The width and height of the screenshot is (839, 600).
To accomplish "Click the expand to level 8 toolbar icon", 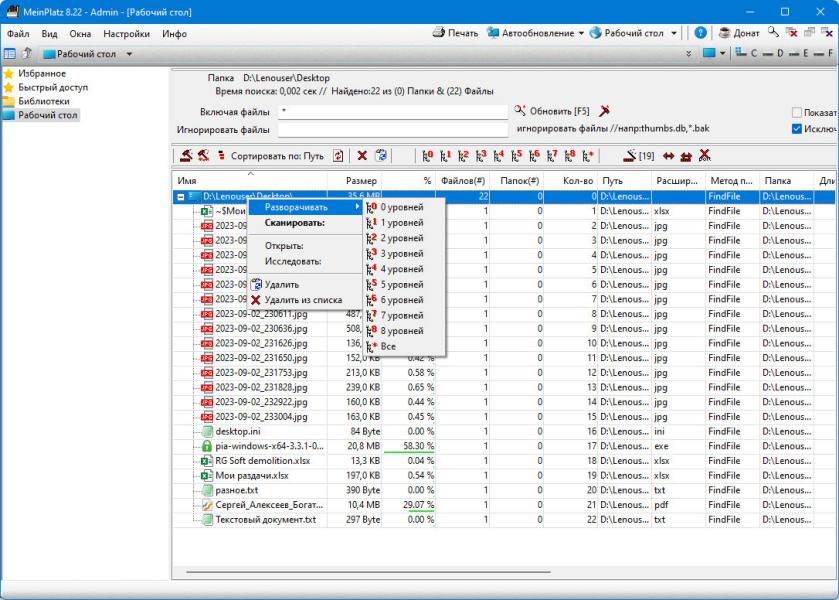I will (570, 156).
